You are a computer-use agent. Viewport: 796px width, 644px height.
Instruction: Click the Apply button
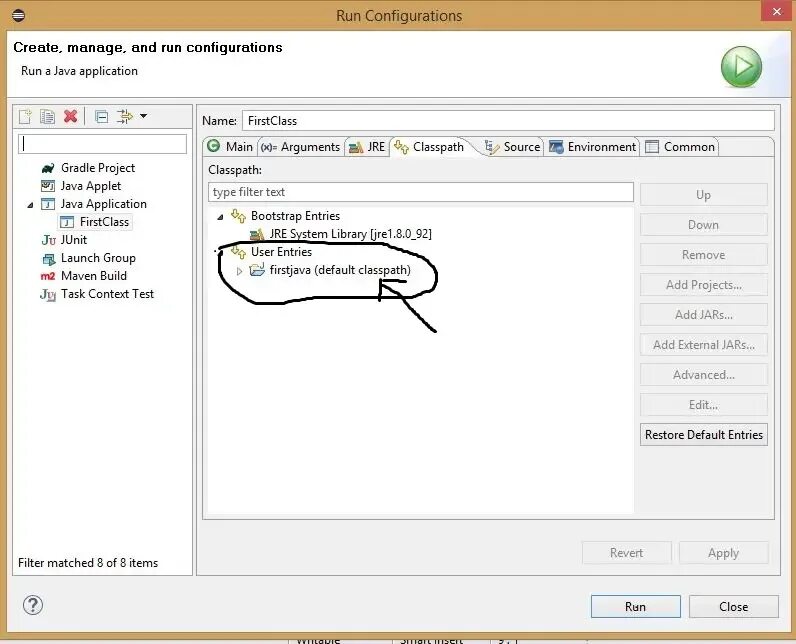[x=723, y=553]
